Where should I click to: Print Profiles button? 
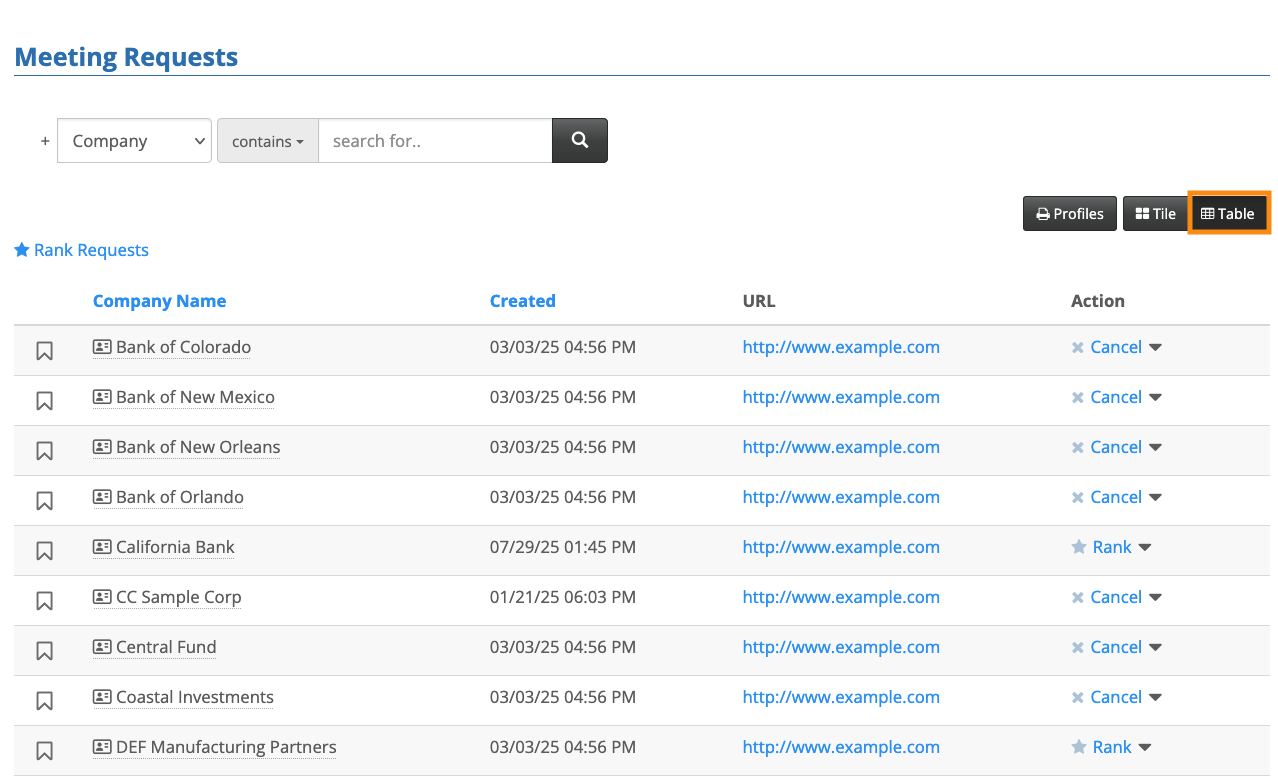(x=1069, y=214)
